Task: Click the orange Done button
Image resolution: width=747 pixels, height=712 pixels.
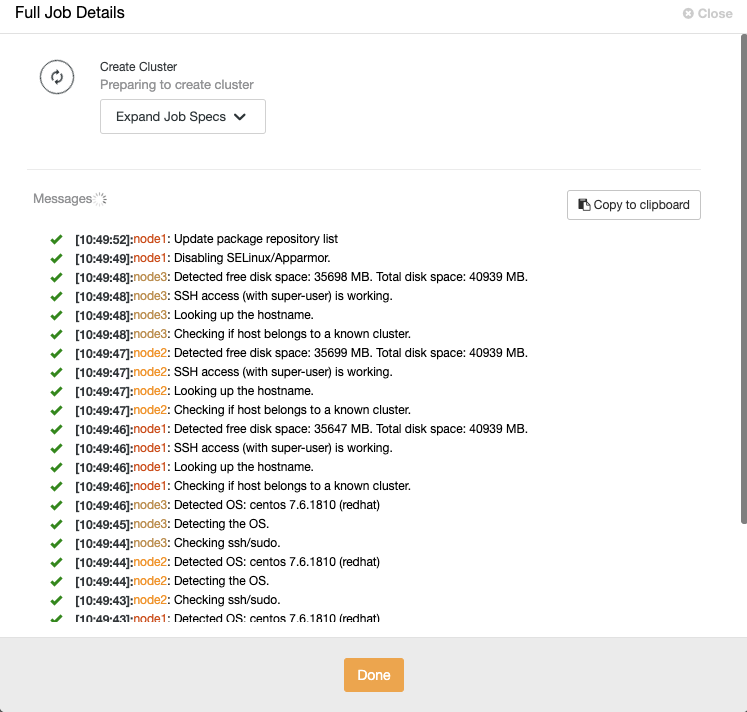Action: click(x=374, y=675)
